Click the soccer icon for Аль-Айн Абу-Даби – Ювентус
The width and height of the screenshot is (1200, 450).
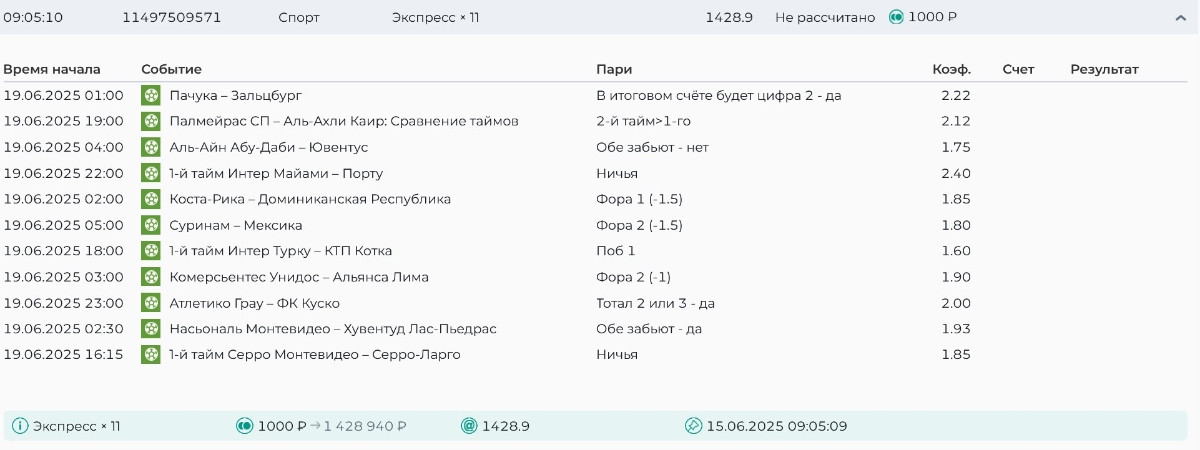[x=151, y=148]
